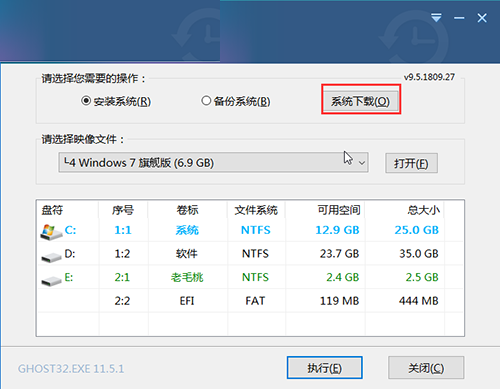
Task: Select the D: drive icon
Action: click(x=51, y=257)
